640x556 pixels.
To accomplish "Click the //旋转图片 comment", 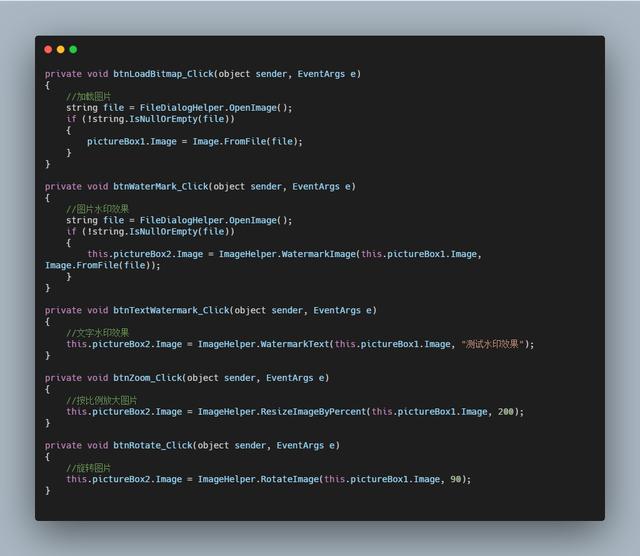I will (89, 468).
